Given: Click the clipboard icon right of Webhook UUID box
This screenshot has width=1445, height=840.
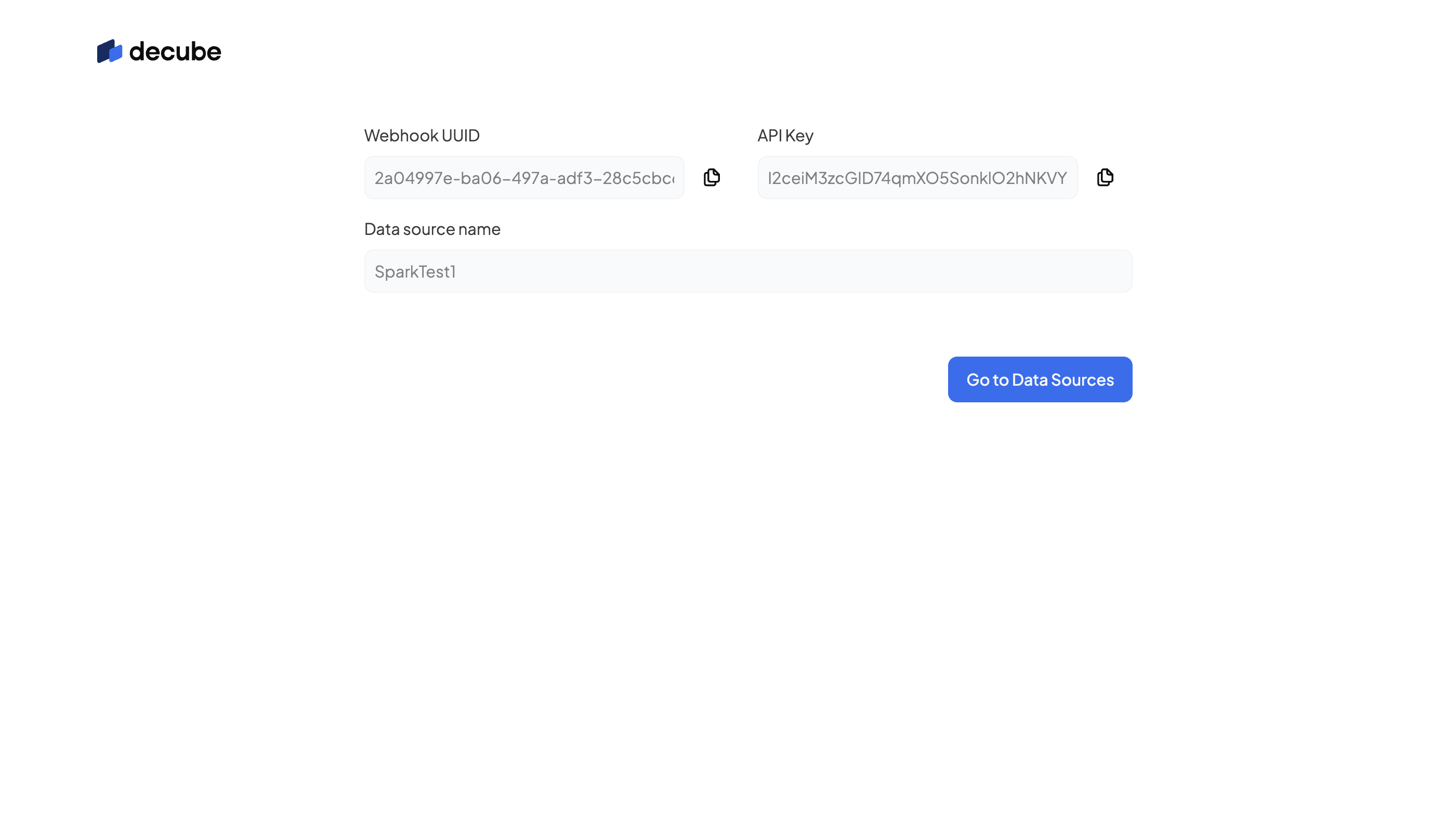Looking at the screenshot, I should (712, 178).
